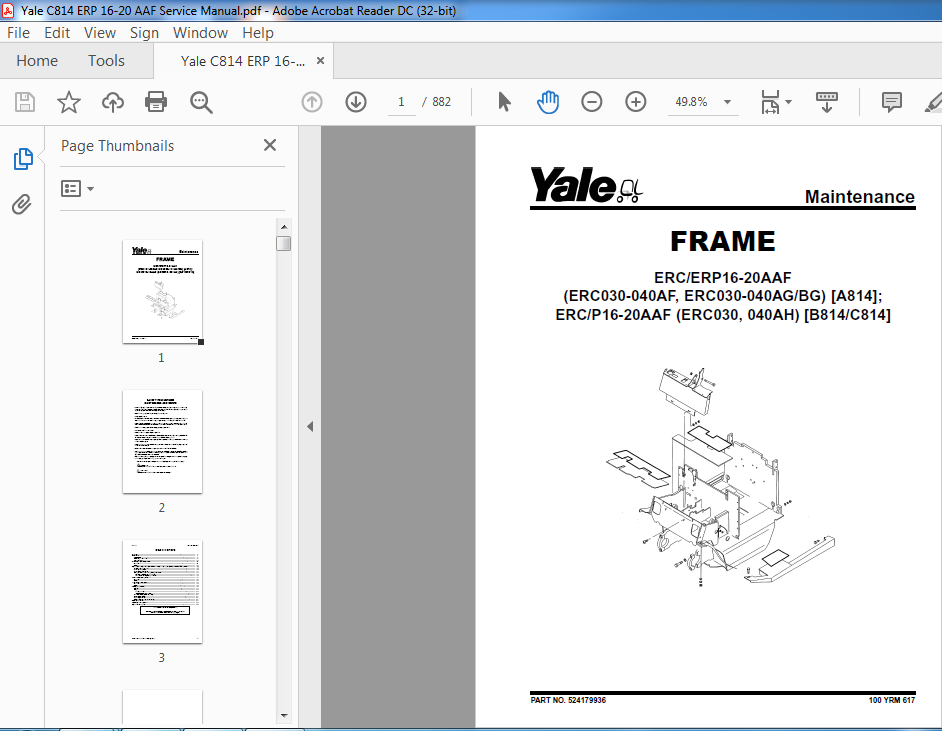
Task: Open the Sign menu
Action: pyautogui.click(x=144, y=33)
